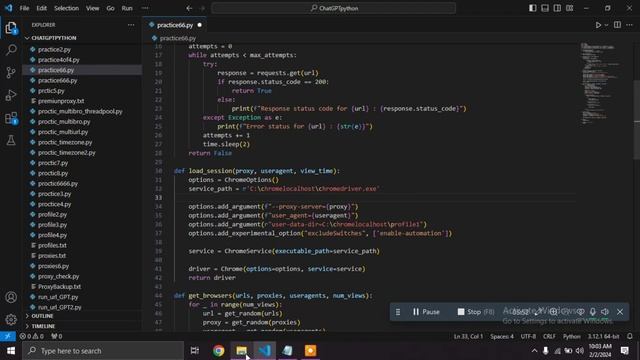
Task: Show more menu items via title bar ellipsis
Action: click(145, 8)
